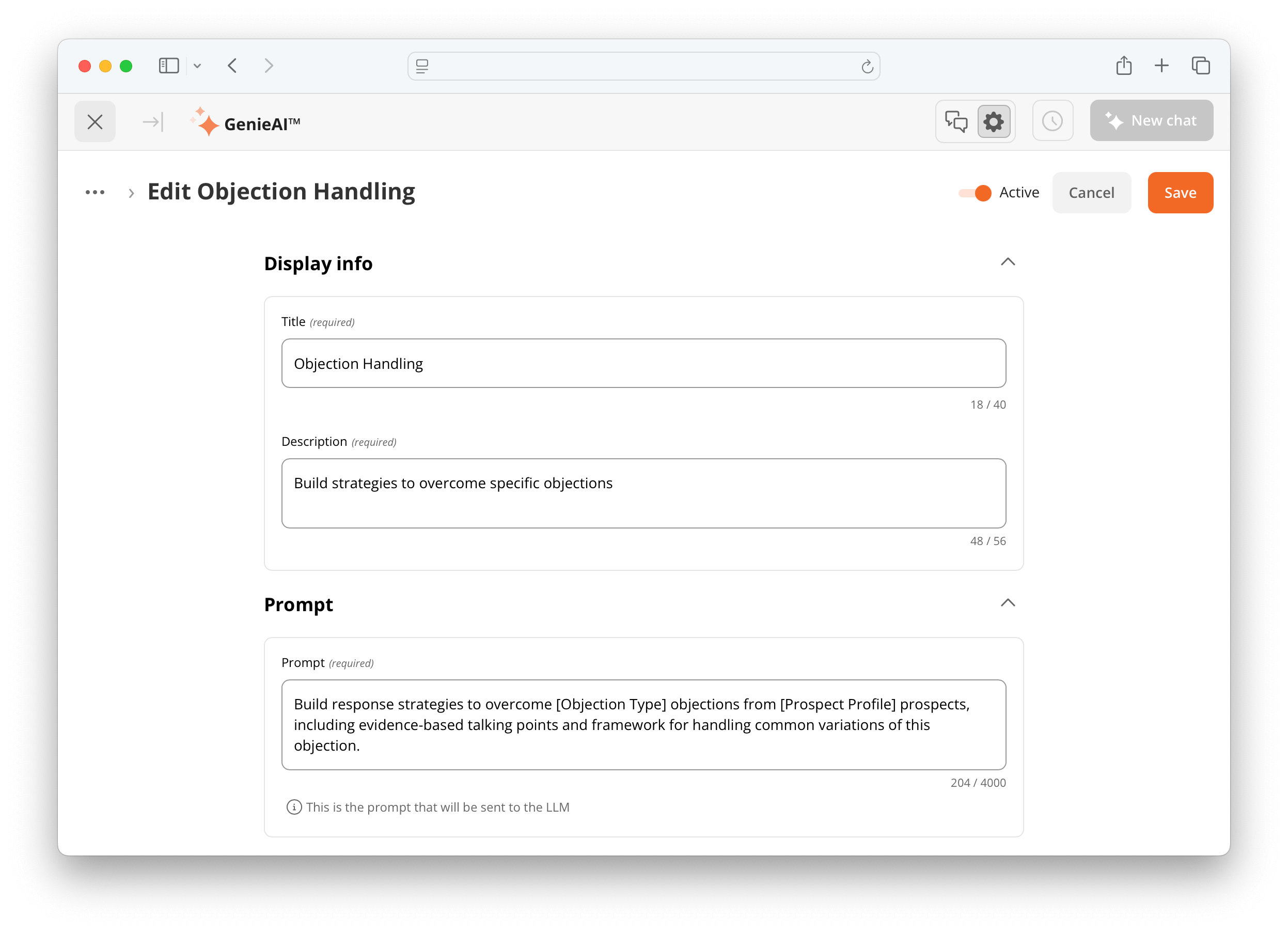
Task: Click the GenieAI sparkle logo
Action: 205,121
